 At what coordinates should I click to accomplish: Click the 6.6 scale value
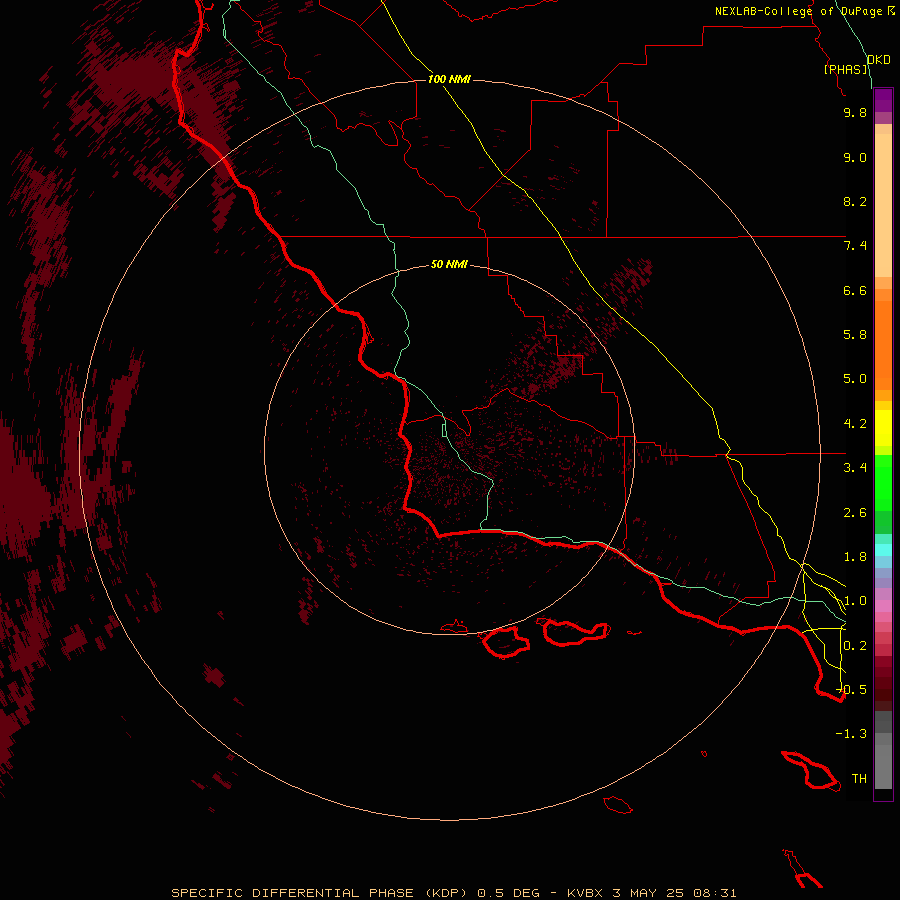click(x=855, y=290)
